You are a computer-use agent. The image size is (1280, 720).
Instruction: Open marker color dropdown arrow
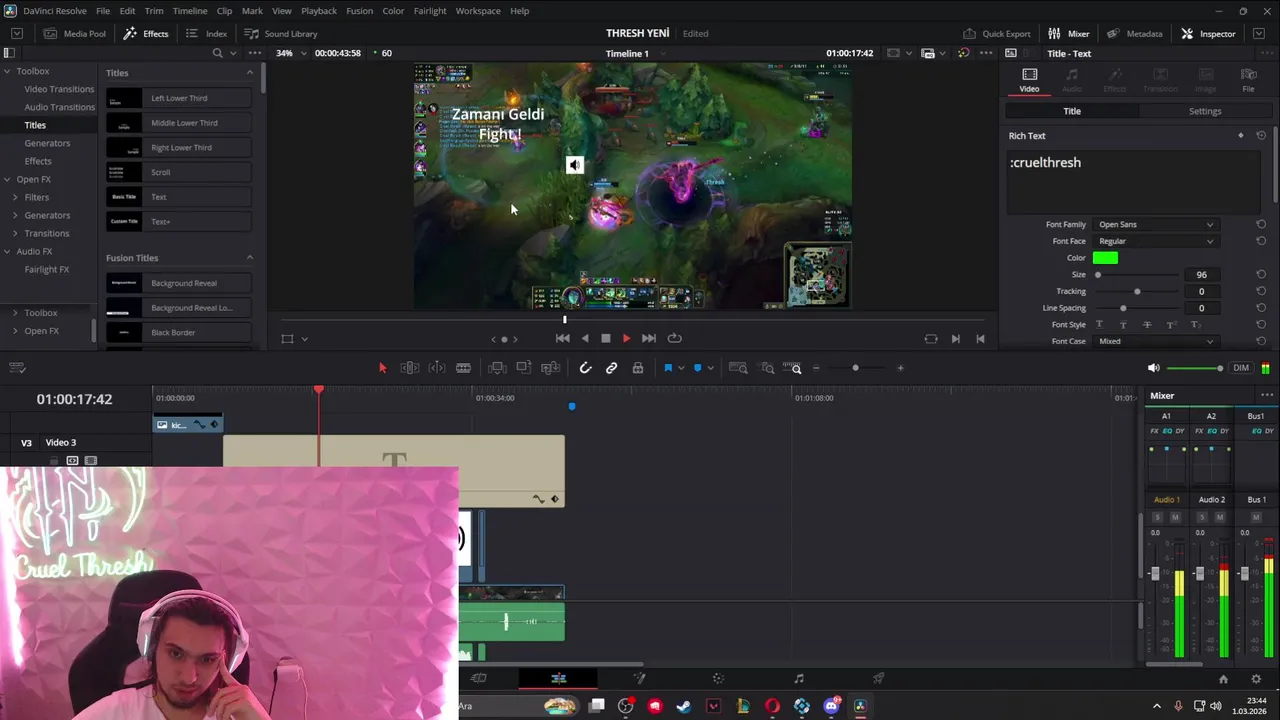point(711,368)
